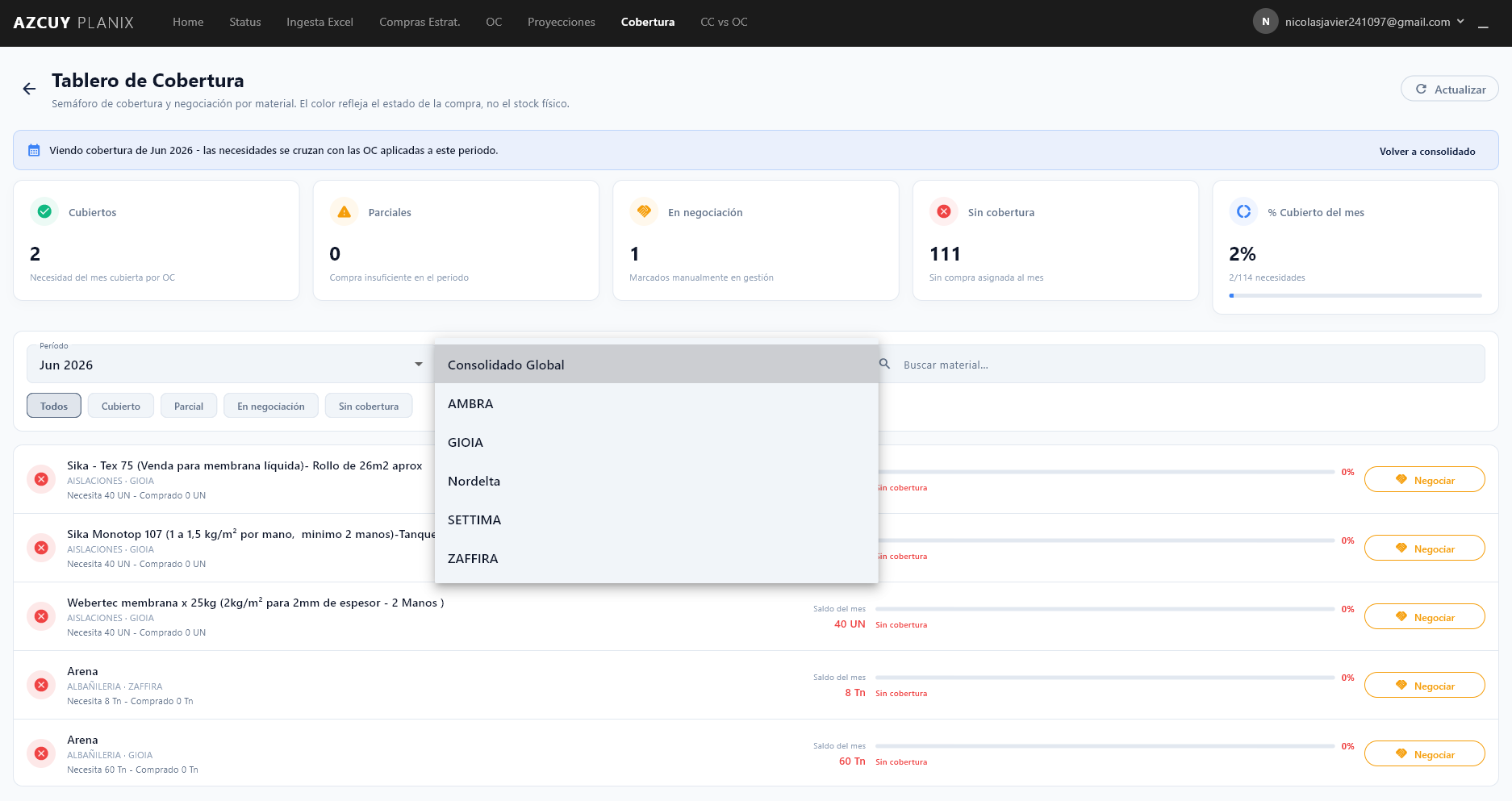
Task: Select the Cubierto filter chip
Action: click(x=121, y=406)
